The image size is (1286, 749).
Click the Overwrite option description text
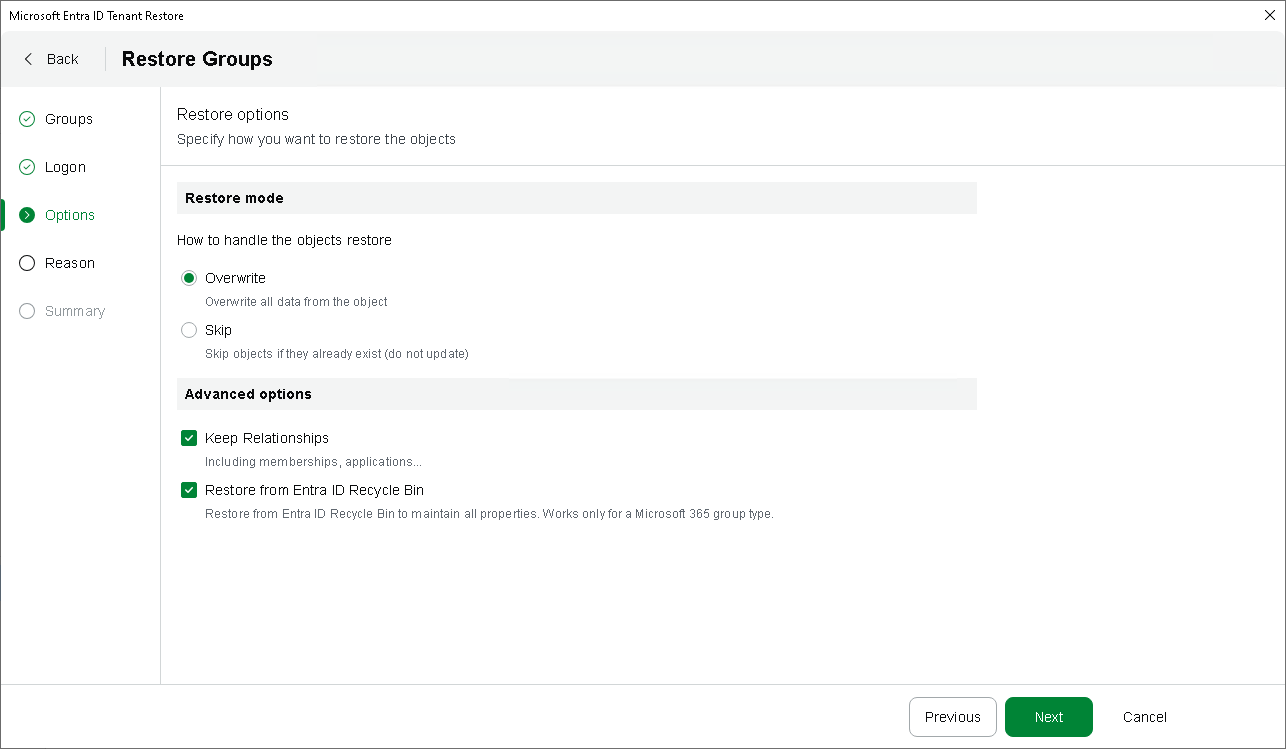[x=296, y=301]
